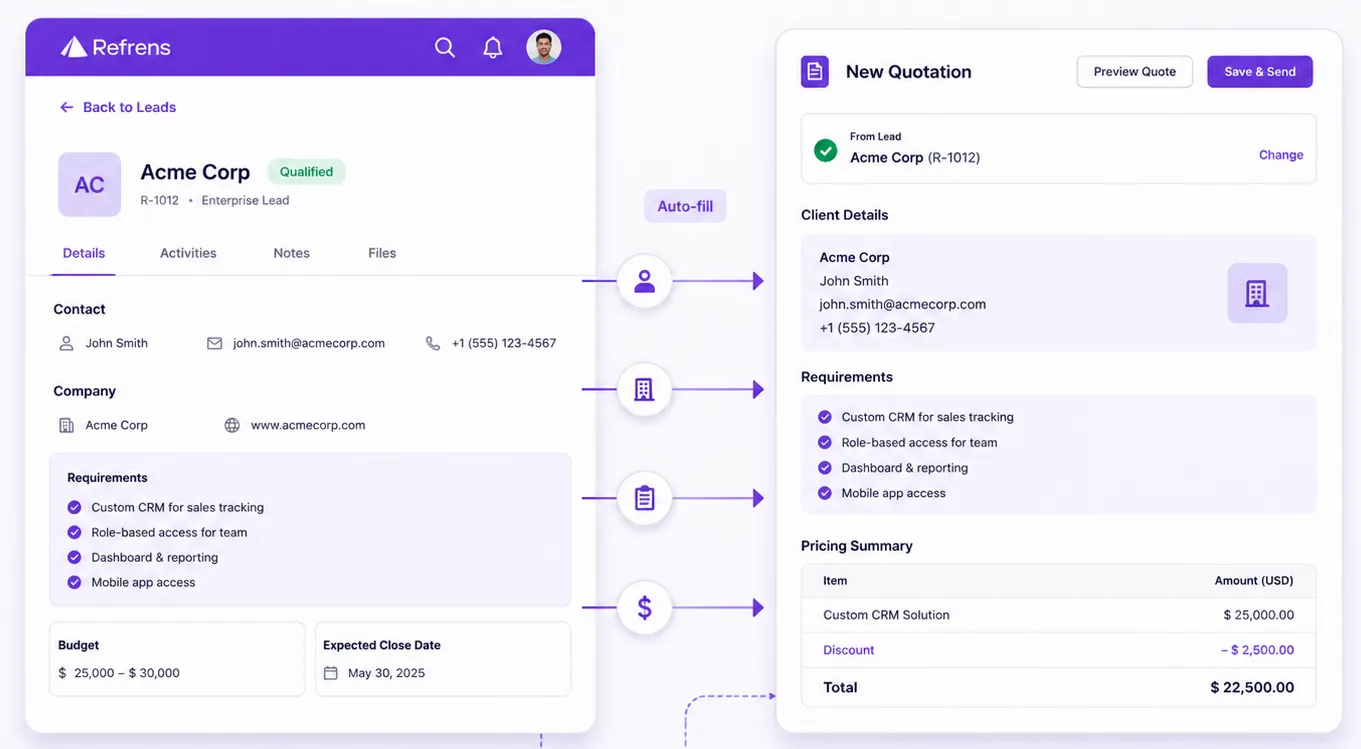Viewport: 1361px width, 749px height.
Task: Click the Save & Send button
Action: [x=1260, y=72]
